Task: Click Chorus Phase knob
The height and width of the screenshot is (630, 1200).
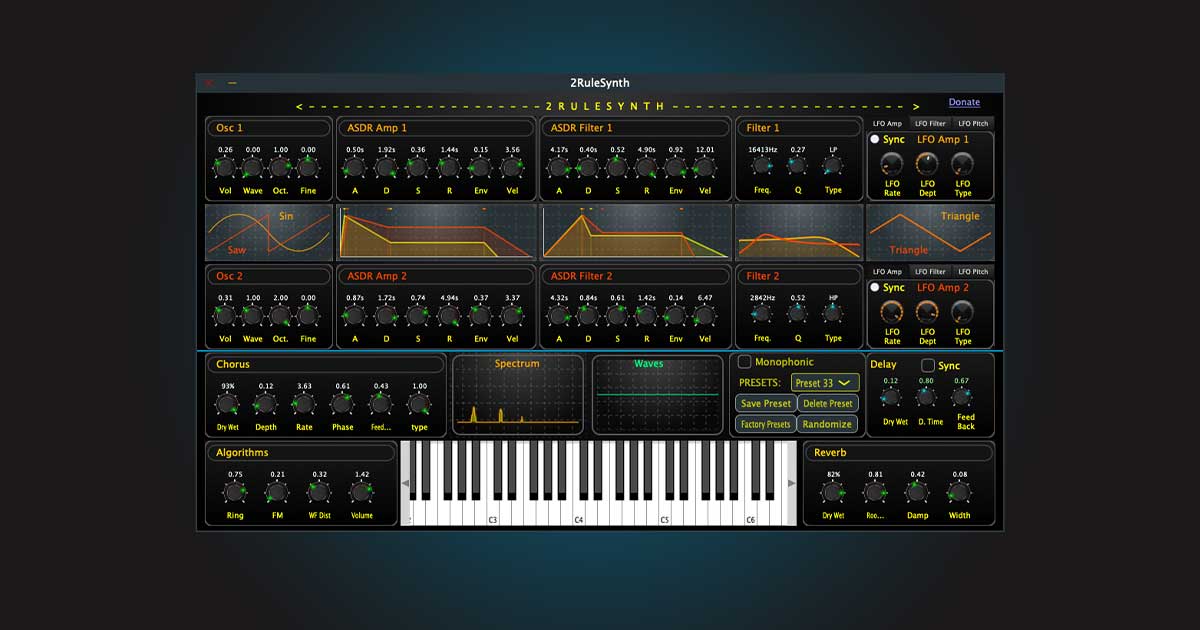Action: pos(342,404)
